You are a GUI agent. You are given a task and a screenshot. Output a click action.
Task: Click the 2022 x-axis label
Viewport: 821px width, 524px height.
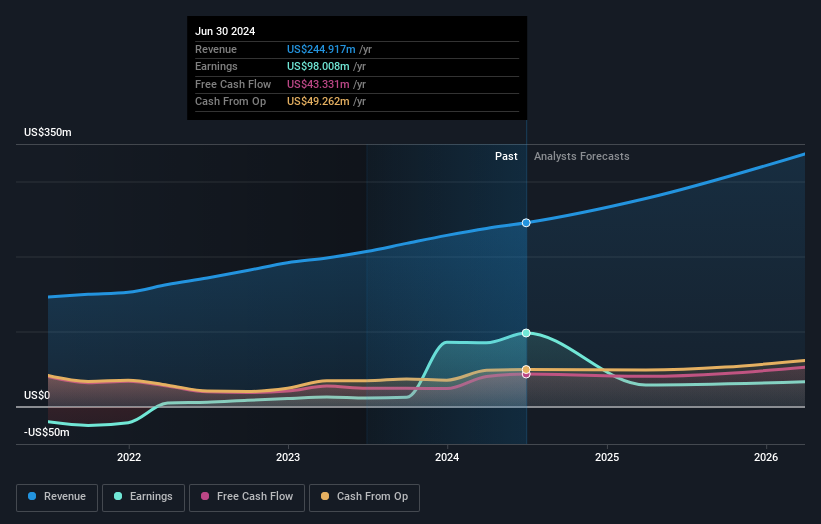(129, 458)
